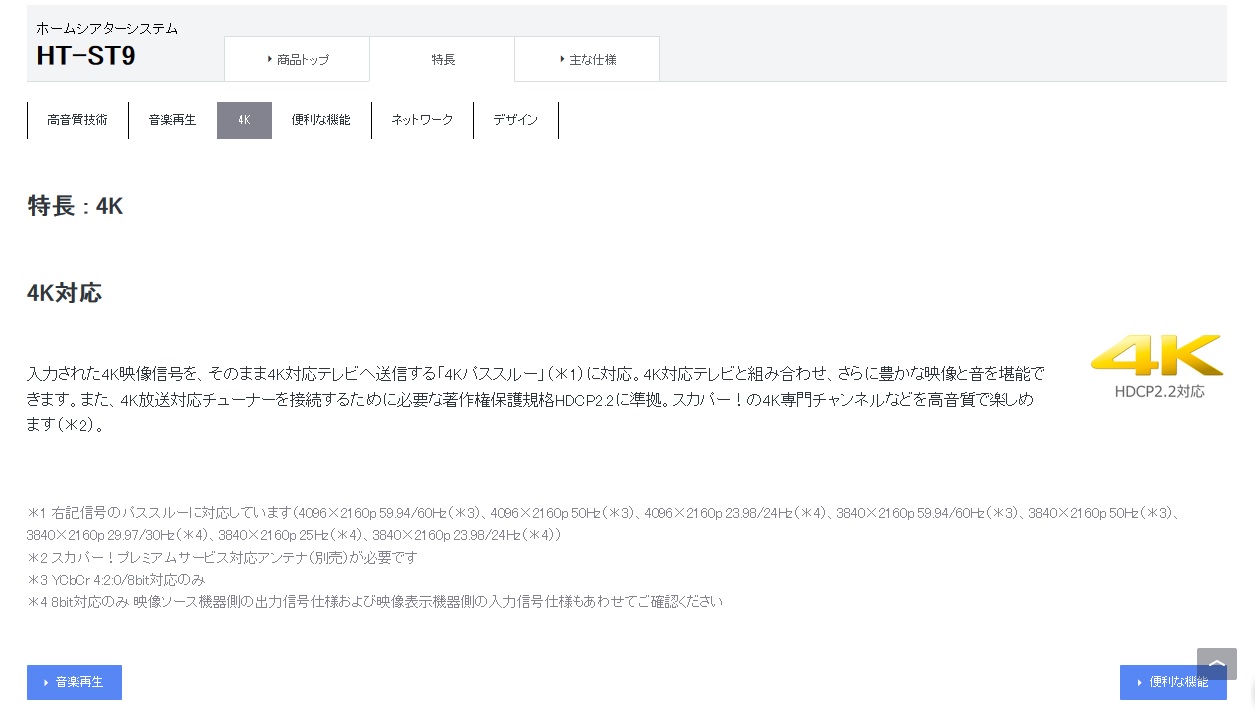Click the 4K対応 subheading
The height and width of the screenshot is (715, 1255).
[x=64, y=293]
